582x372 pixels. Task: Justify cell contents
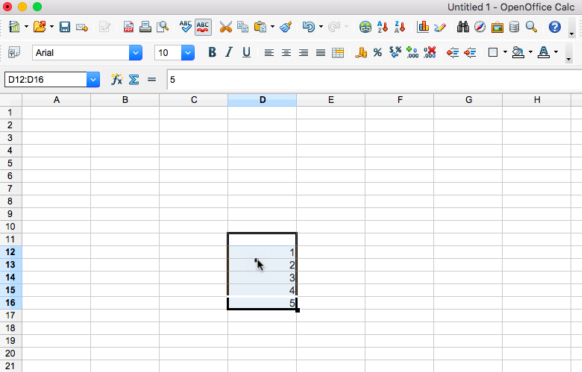click(321, 53)
